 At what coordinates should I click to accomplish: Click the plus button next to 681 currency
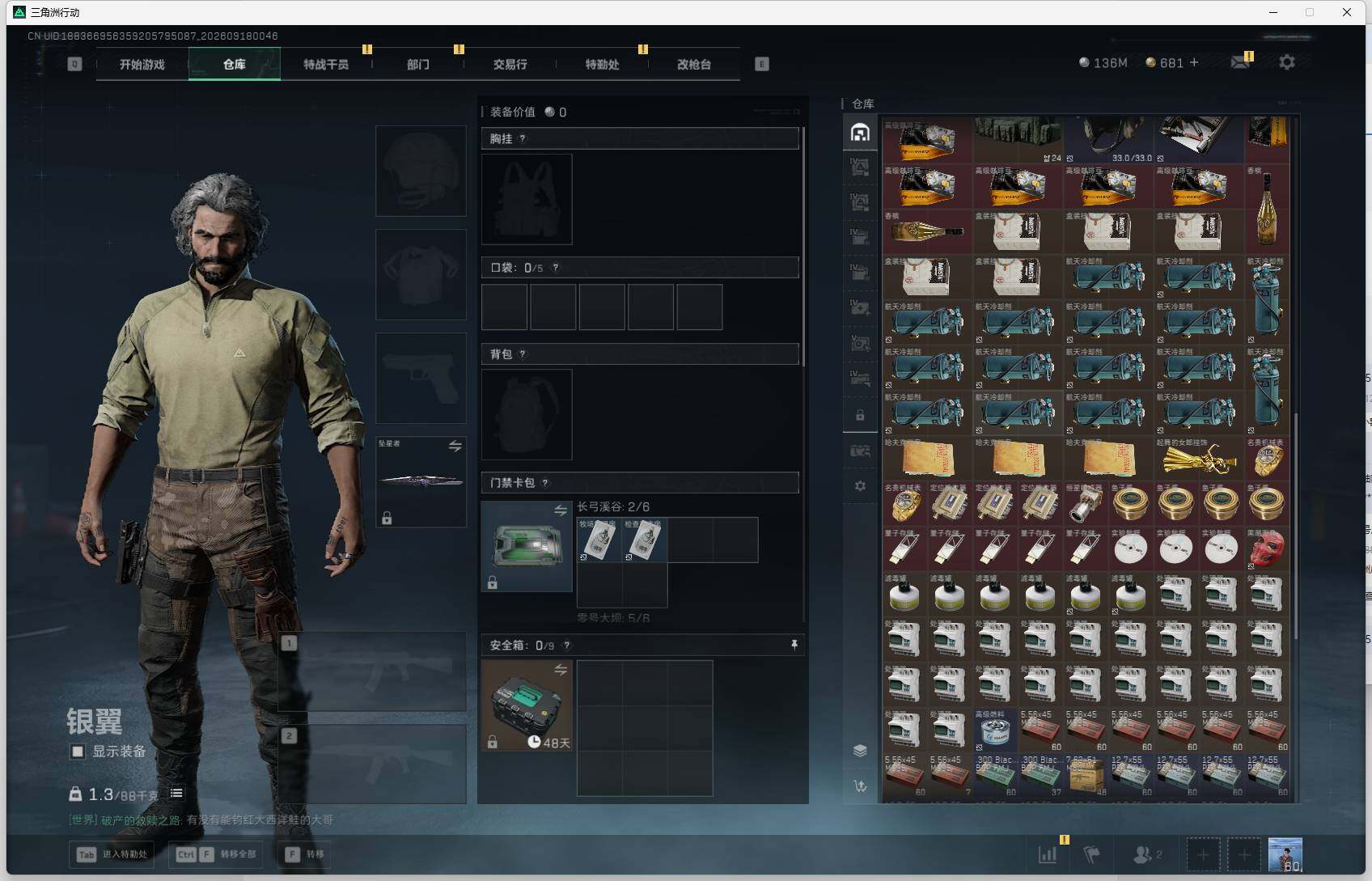tap(1194, 62)
